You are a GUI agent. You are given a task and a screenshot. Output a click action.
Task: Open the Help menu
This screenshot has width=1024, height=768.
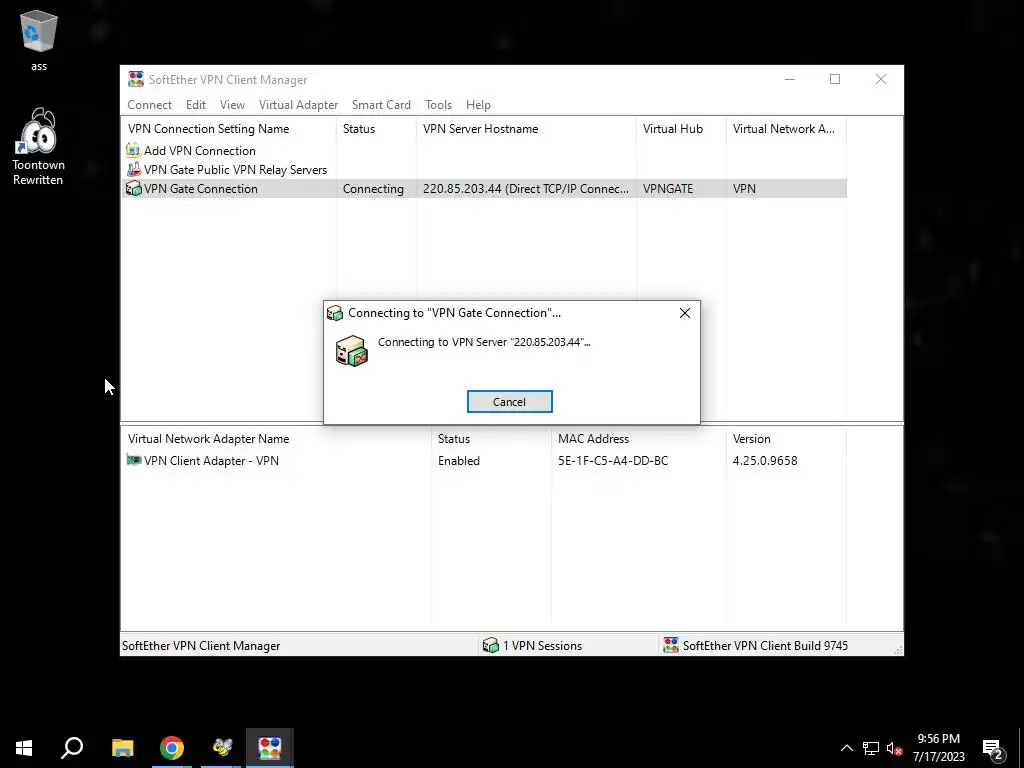[478, 104]
